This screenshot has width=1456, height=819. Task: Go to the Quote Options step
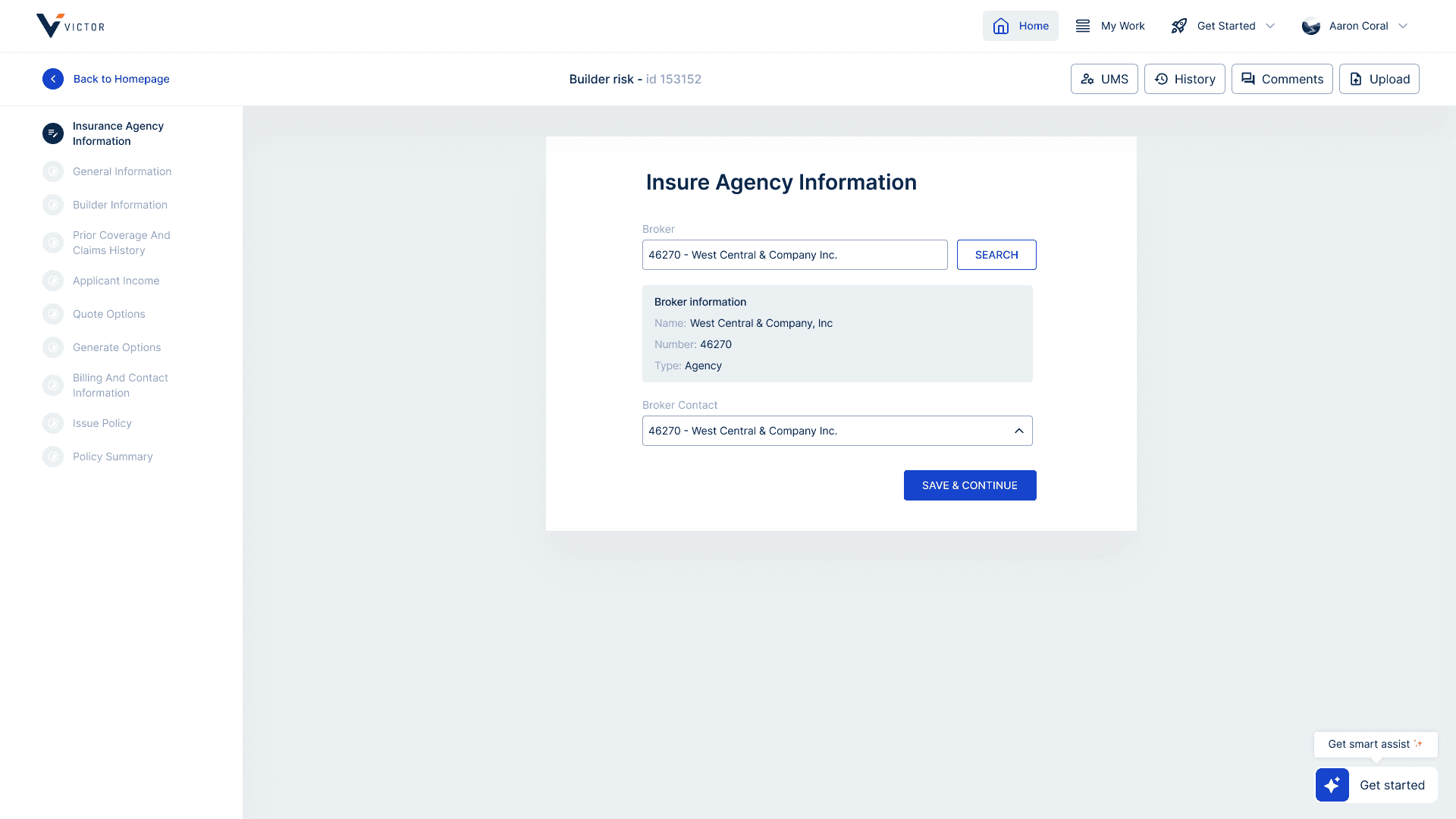pos(108,314)
